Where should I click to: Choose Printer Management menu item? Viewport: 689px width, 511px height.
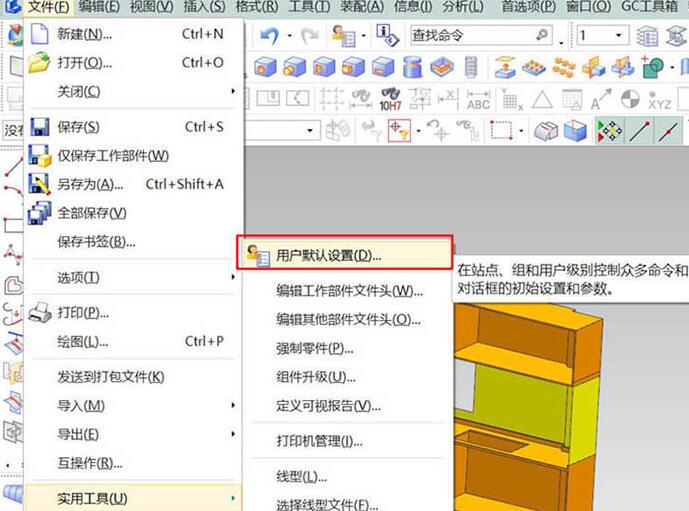pos(319,441)
